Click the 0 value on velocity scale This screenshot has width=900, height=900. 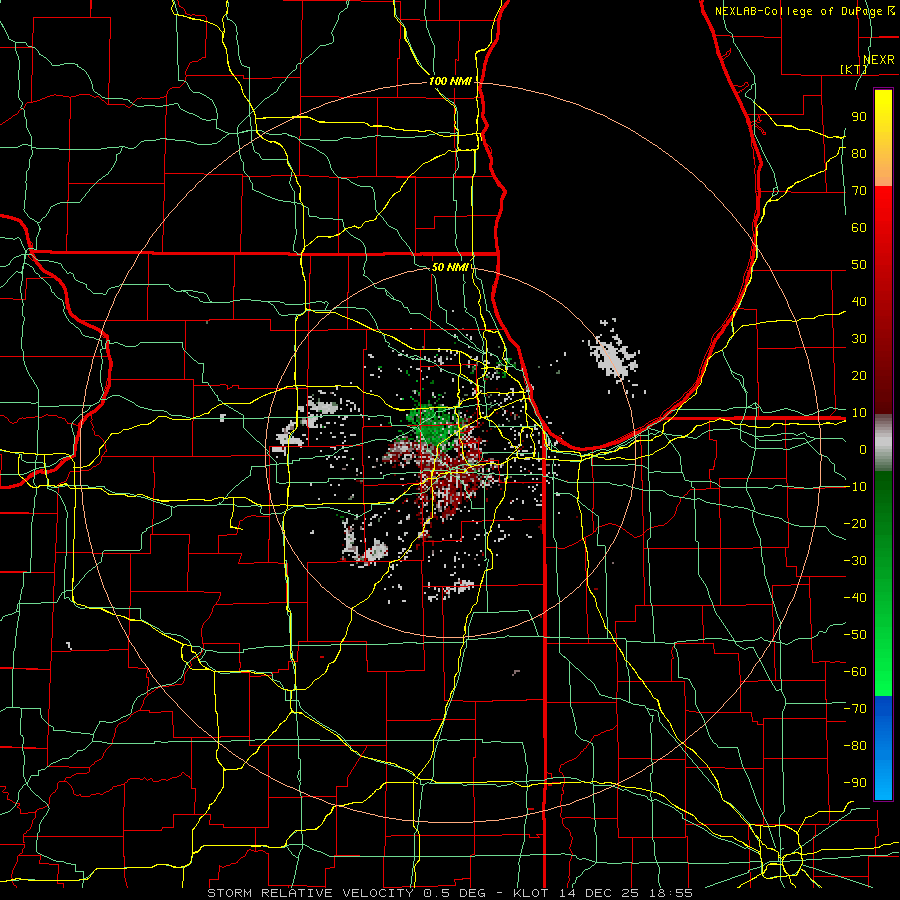863,449
